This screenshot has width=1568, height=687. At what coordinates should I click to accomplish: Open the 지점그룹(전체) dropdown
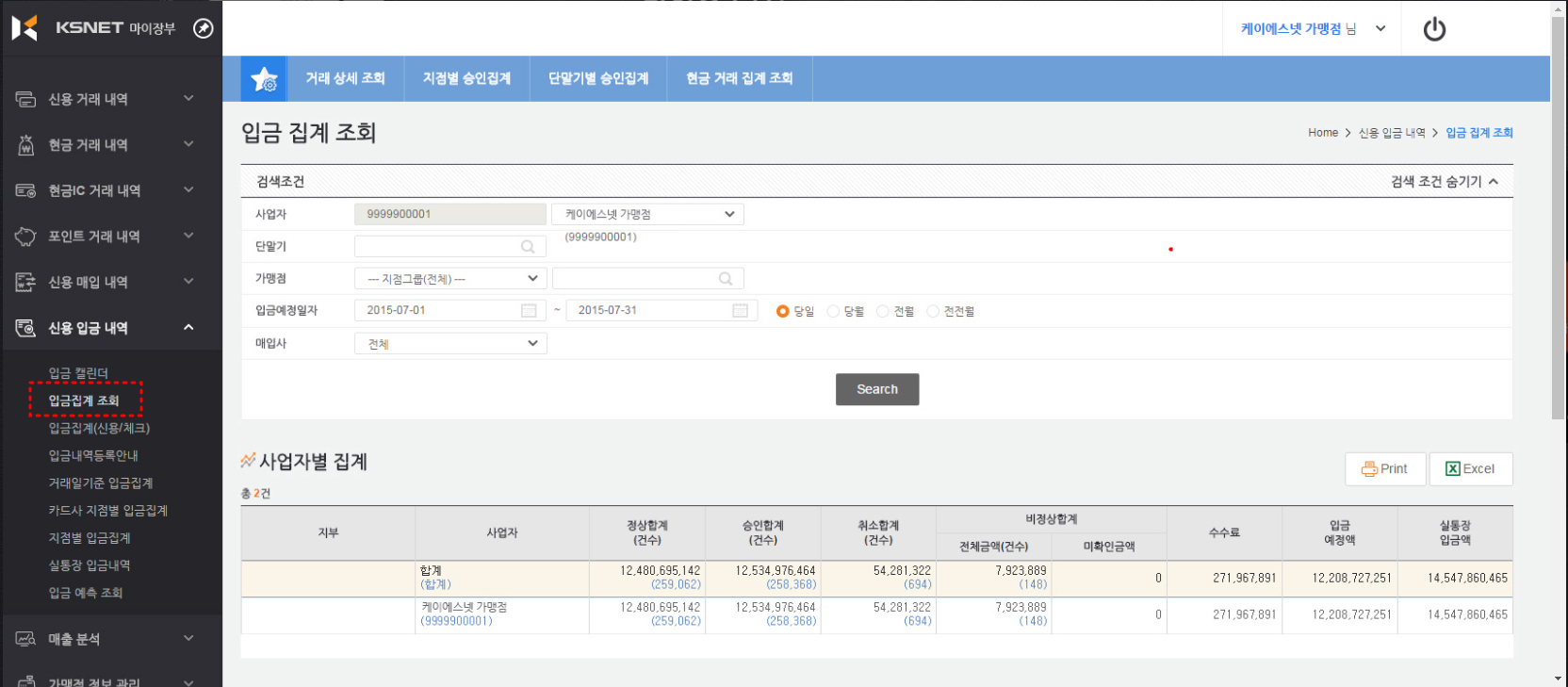click(450, 279)
